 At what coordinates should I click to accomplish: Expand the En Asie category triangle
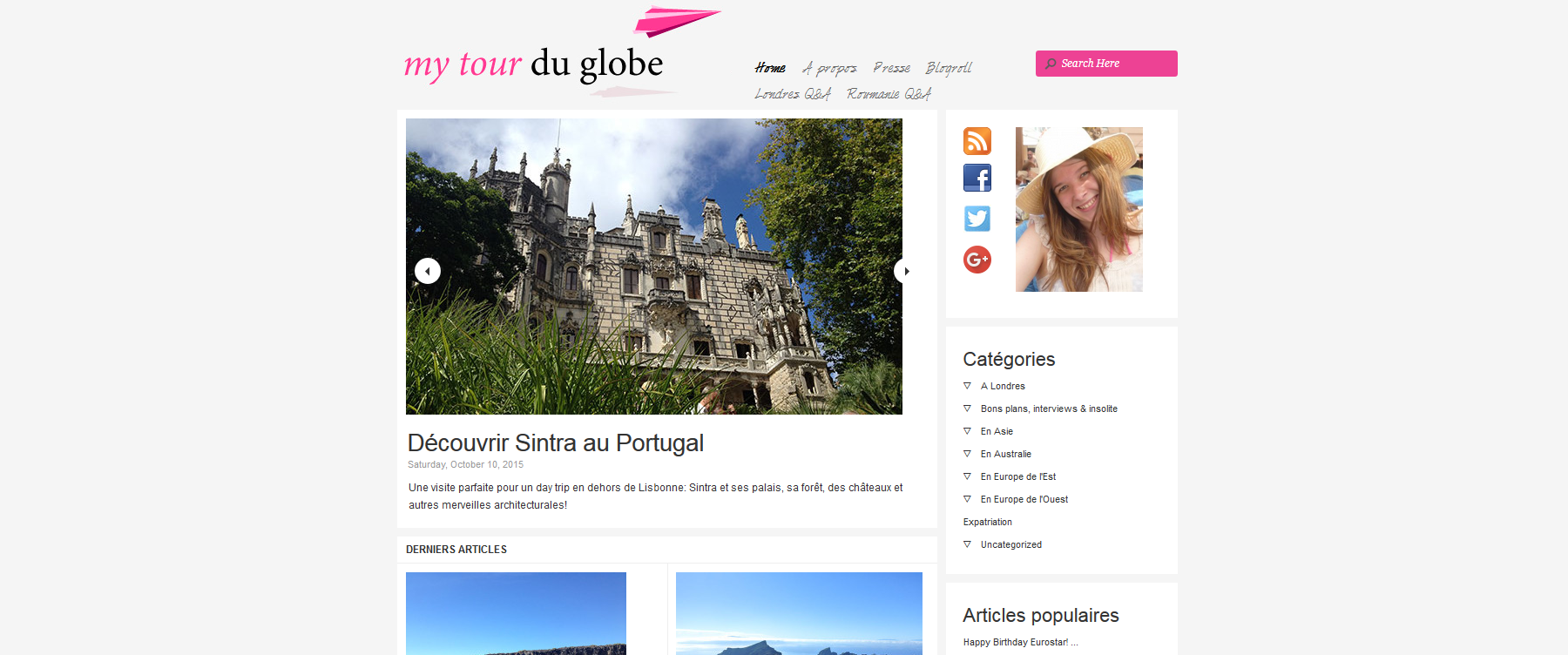(967, 430)
